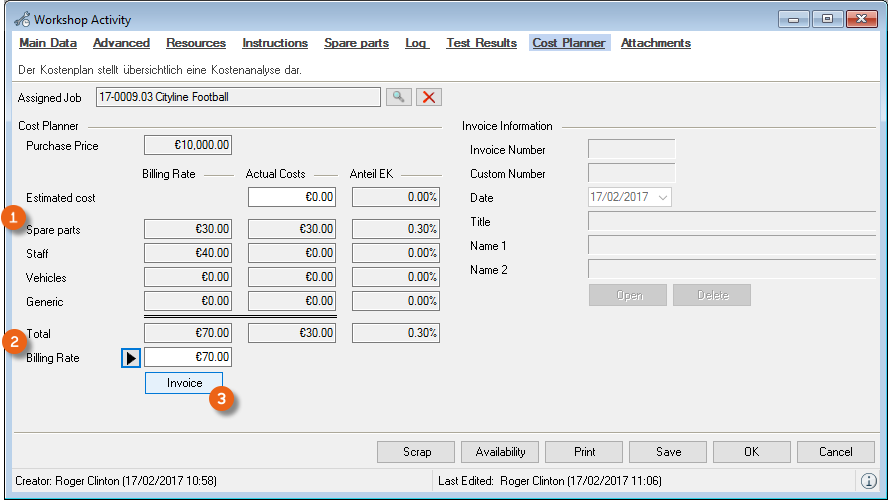Open the invoice Date dropdown
This screenshot has height=500, width=888.
[659, 198]
